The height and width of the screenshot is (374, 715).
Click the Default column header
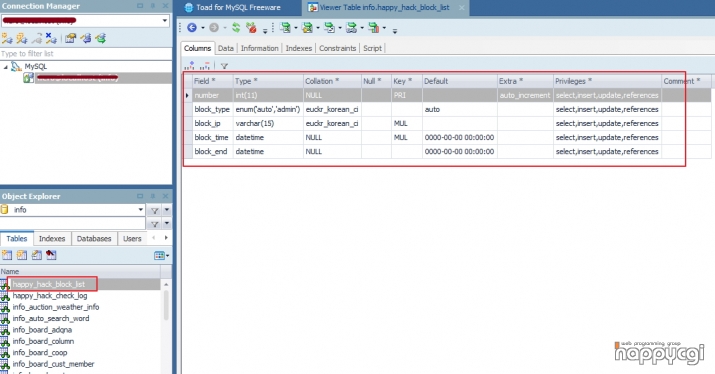click(x=460, y=81)
